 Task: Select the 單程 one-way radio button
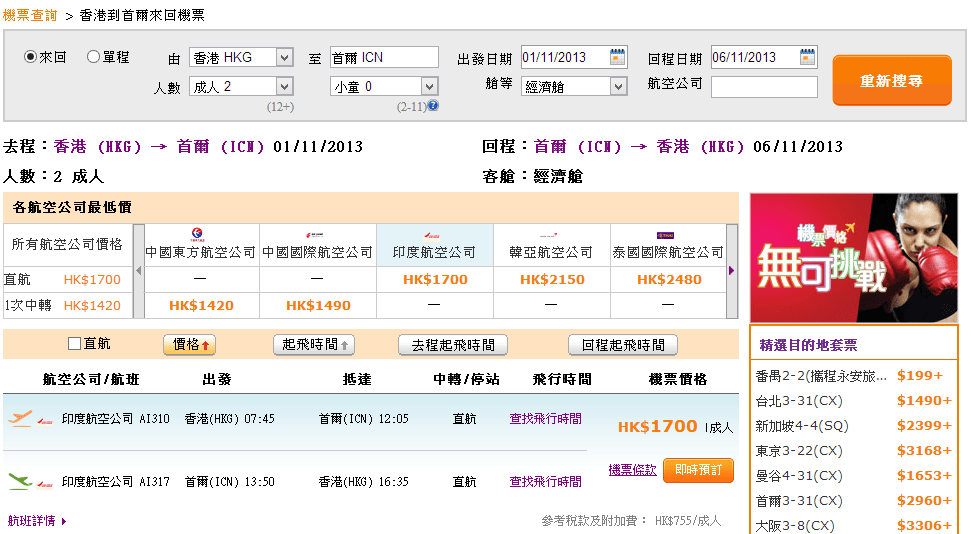point(94,57)
